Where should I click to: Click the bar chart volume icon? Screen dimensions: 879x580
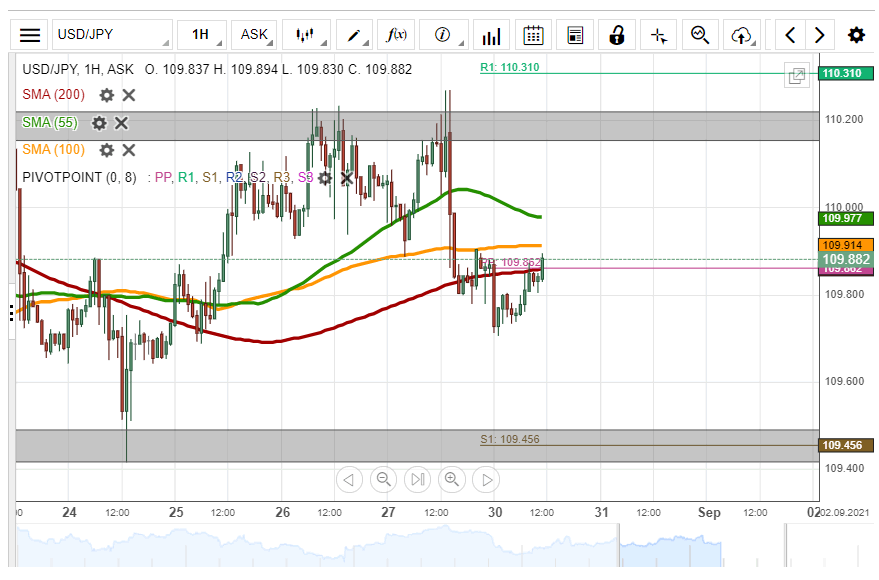(491, 36)
